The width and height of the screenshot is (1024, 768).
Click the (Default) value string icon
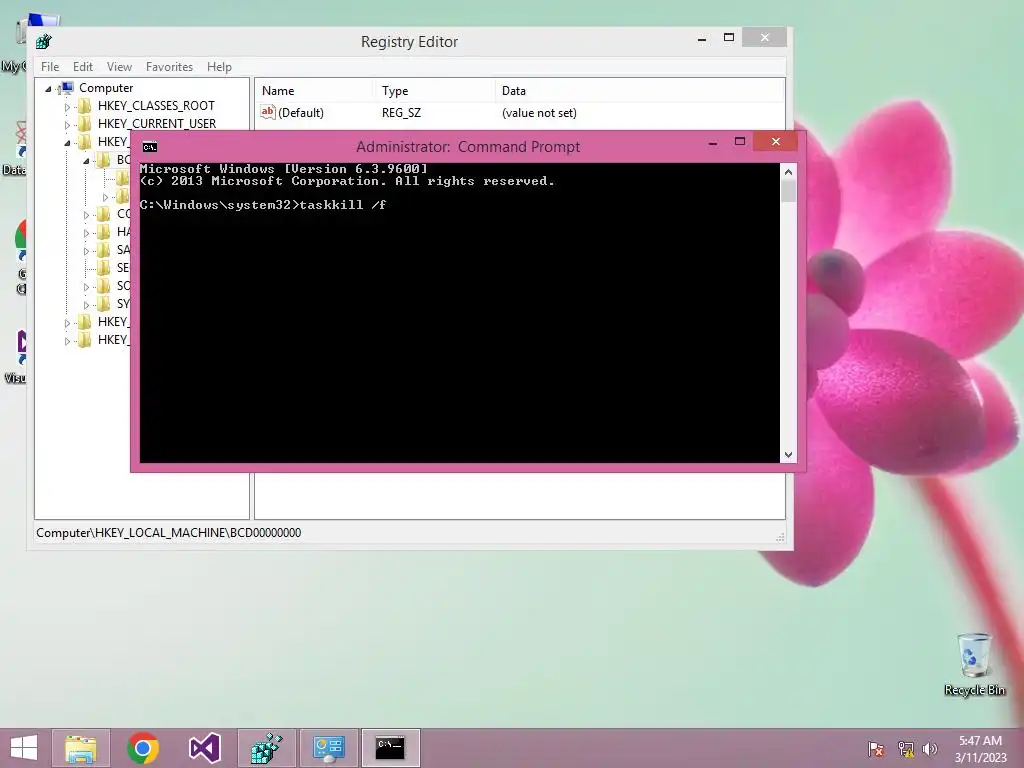[x=268, y=112]
